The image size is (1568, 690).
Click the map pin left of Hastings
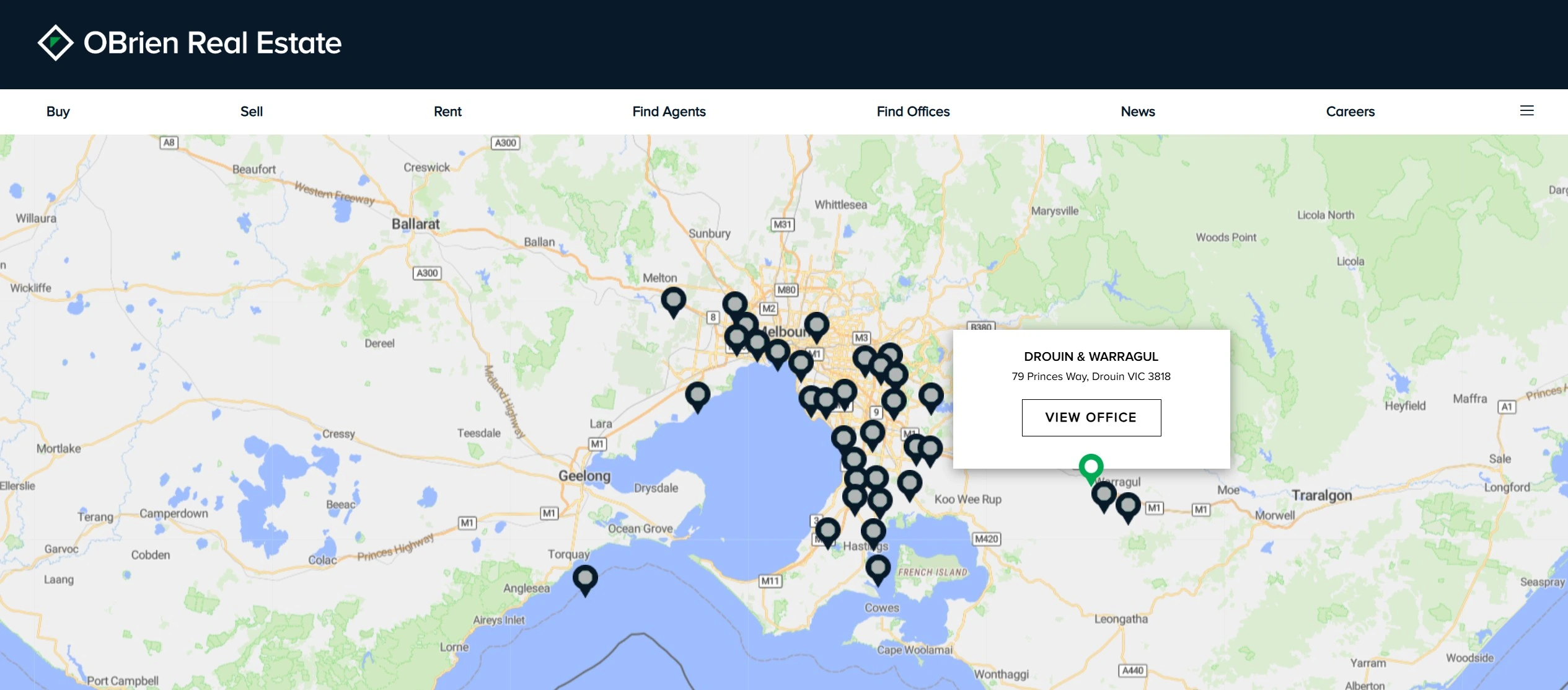click(827, 531)
